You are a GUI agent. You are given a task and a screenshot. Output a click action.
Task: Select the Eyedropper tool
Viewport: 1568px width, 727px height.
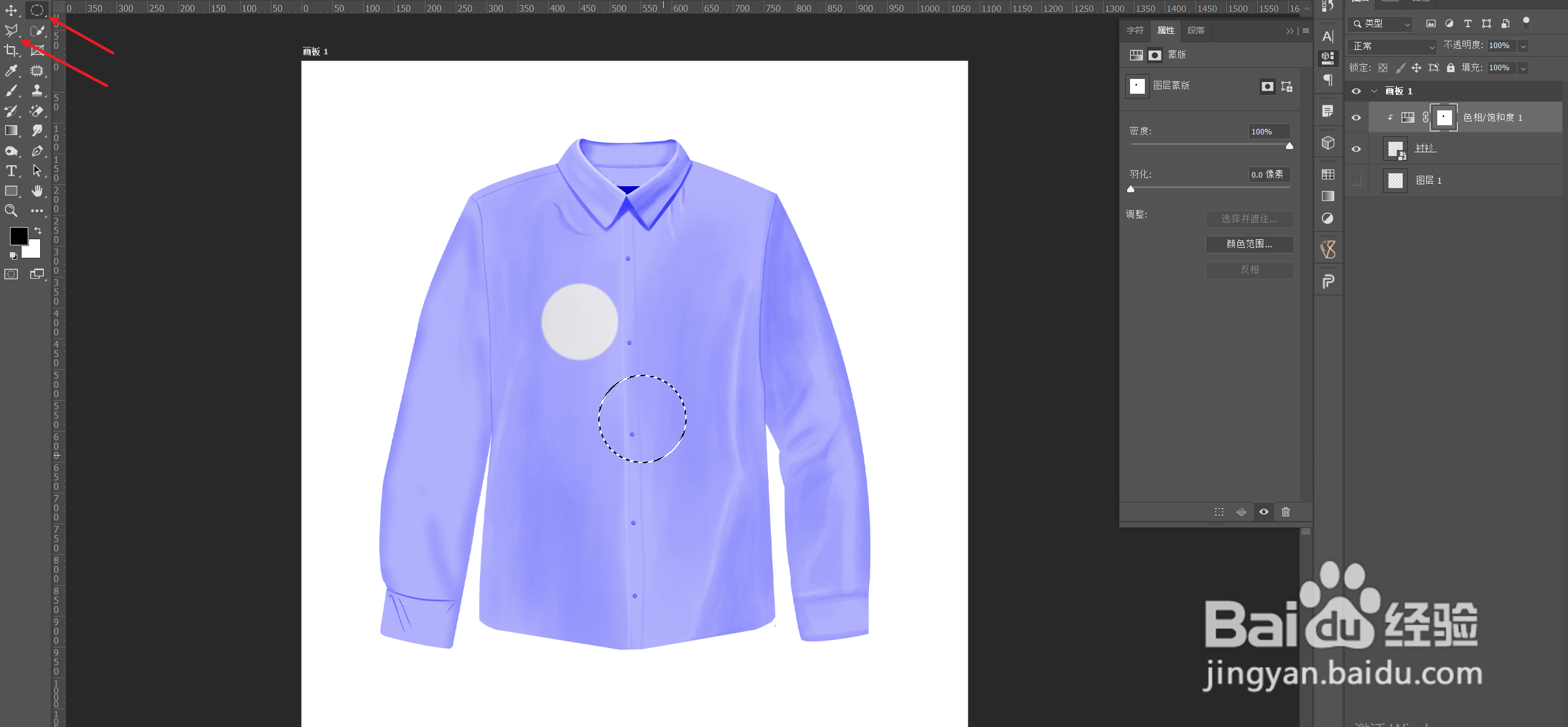pos(11,71)
